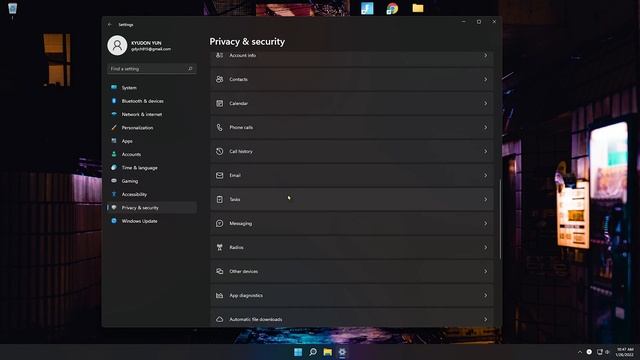Viewport: 640px width, 360px height.
Task: Select Personalization in the sidebar
Action: tap(152, 127)
